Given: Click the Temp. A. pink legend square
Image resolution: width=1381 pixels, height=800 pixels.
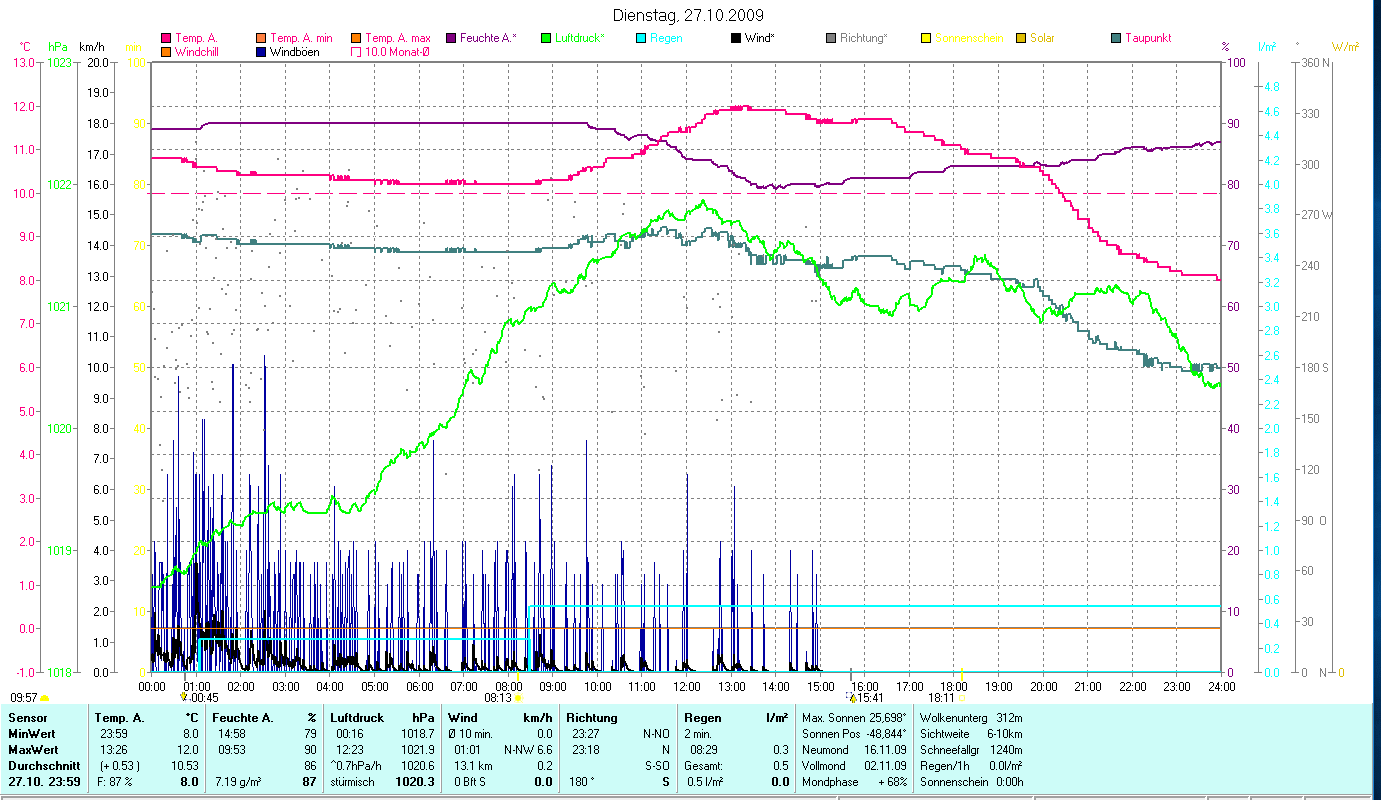Looking at the screenshot, I should pos(166,38).
